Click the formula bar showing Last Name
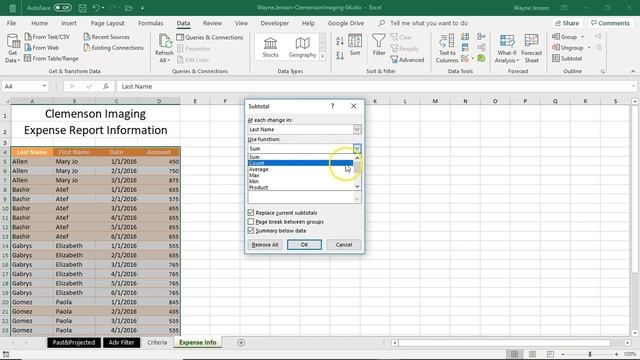 point(376,87)
